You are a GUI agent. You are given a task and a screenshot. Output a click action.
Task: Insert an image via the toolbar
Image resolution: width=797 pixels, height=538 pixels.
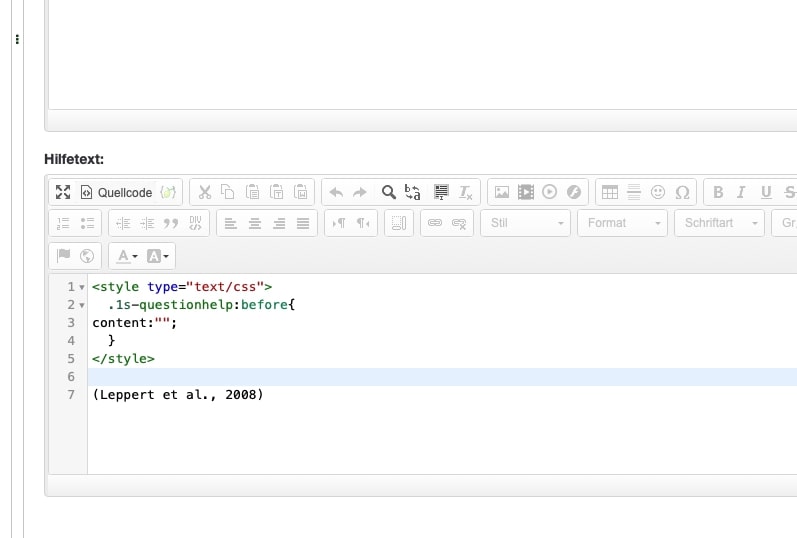[502, 192]
